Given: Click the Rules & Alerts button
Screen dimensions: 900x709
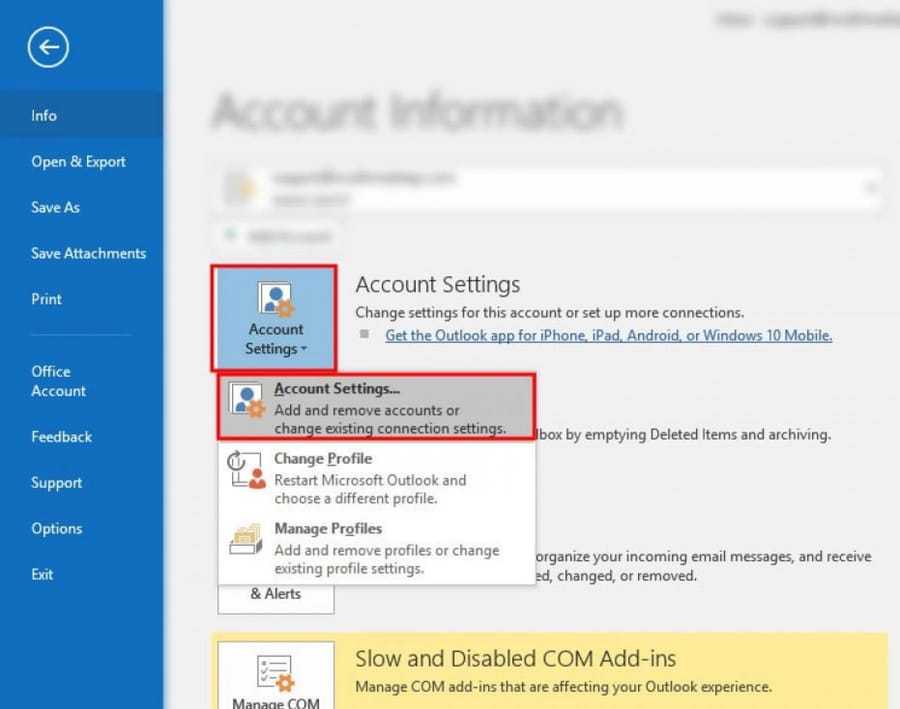Looking at the screenshot, I should (275, 594).
